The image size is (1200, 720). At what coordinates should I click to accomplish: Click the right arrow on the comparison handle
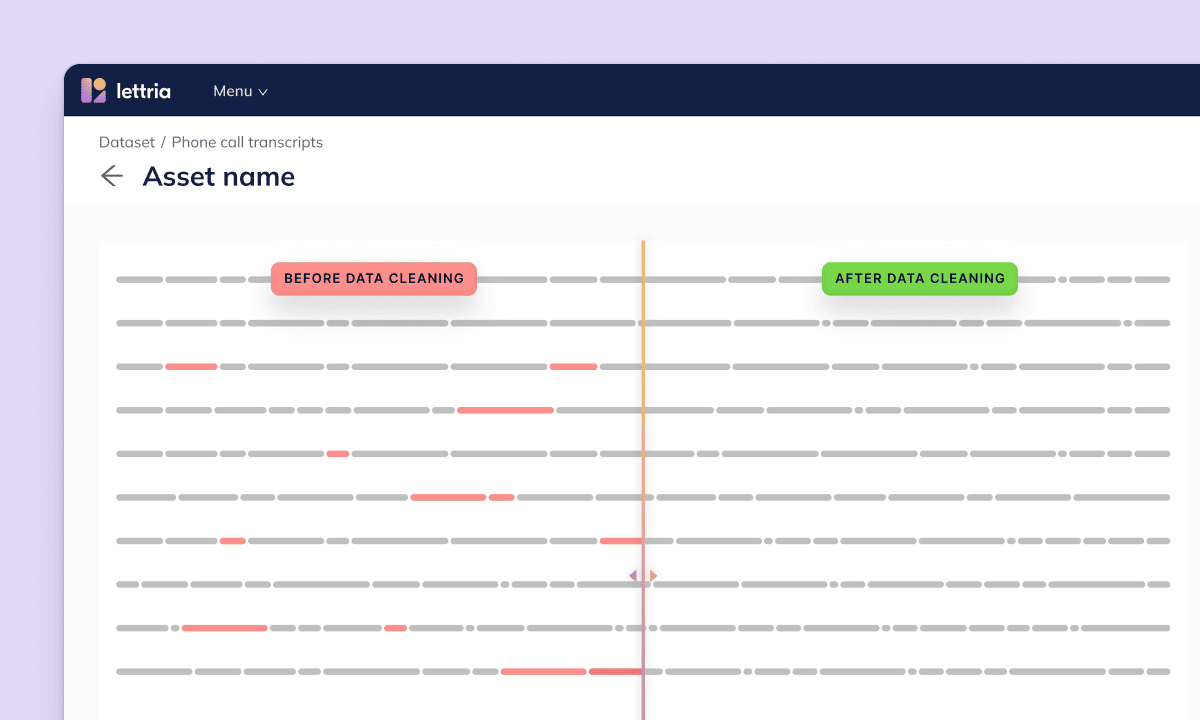tap(652, 575)
